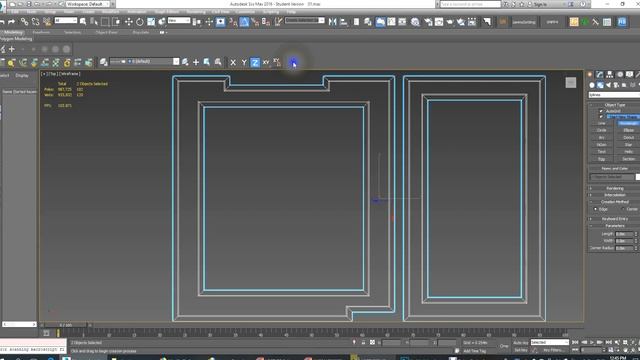Open the layer 0 (default) dropdown
640x360 pixels.
[144, 62]
